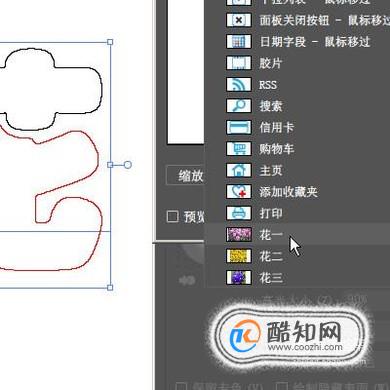
Task: Click the top-right bounding box handle
Action: pyautogui.click(x=110, y=42)
